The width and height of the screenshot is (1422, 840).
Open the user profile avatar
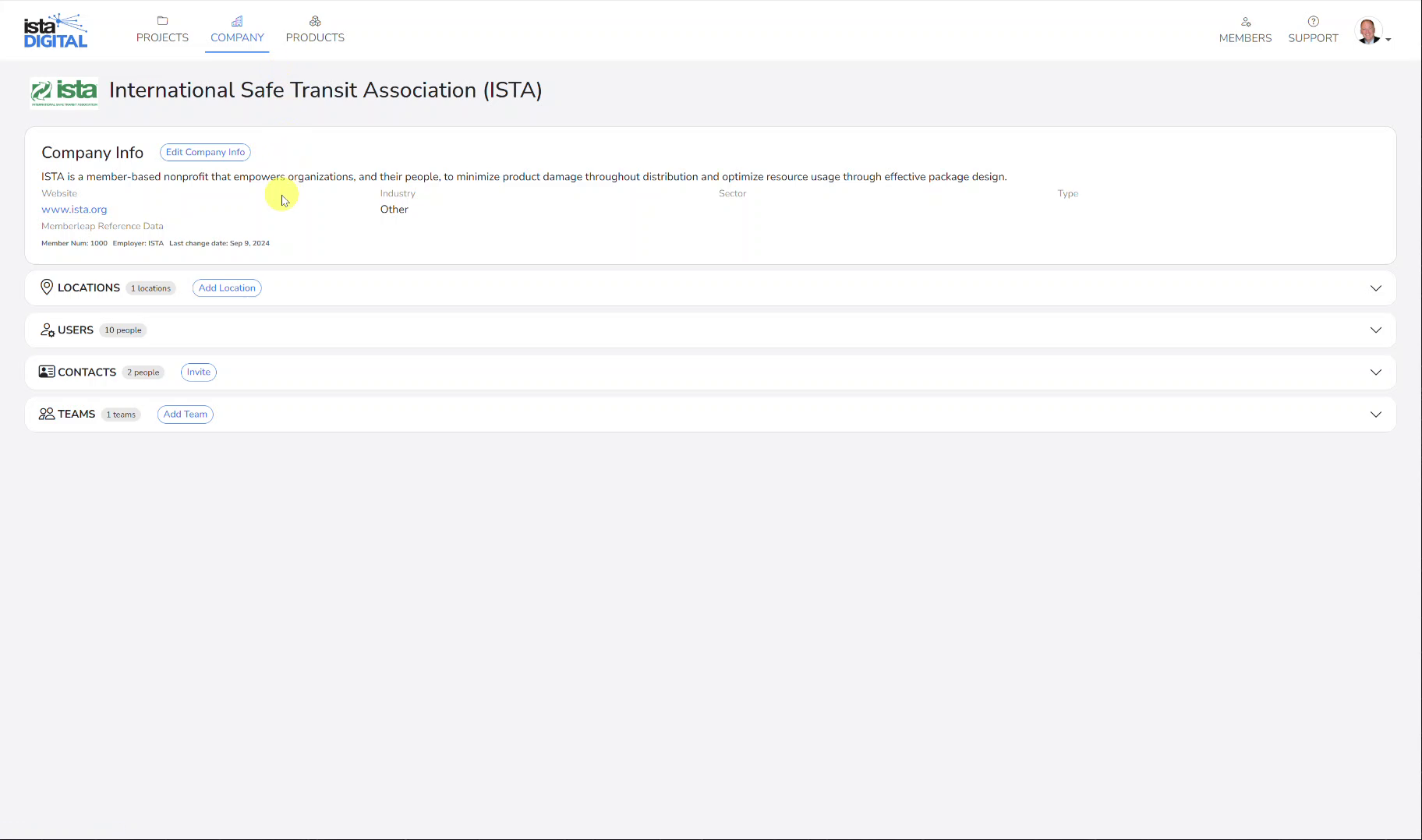pyautogui.click(x=1368, y=31)
